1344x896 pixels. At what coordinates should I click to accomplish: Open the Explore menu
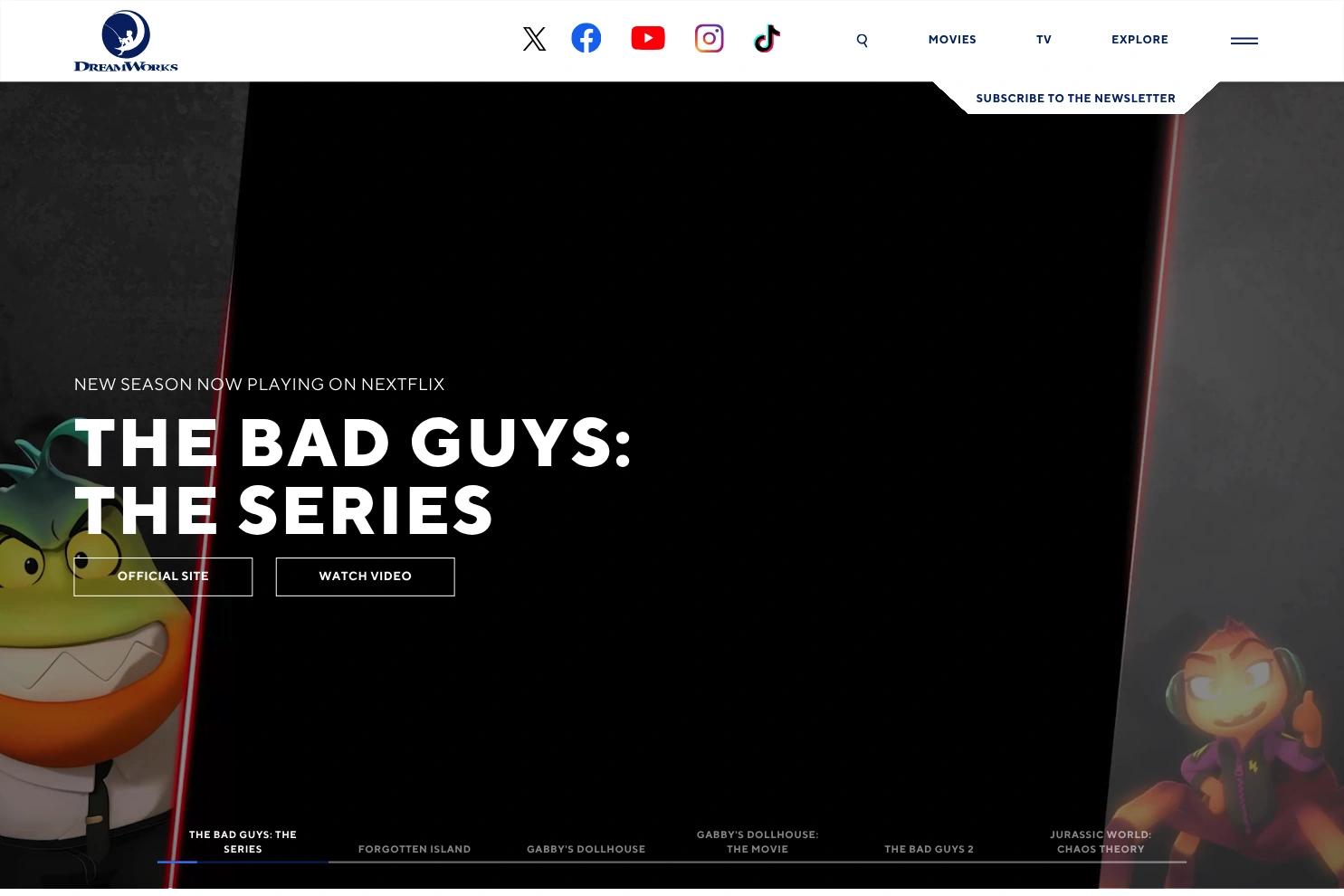point(1139,40)
